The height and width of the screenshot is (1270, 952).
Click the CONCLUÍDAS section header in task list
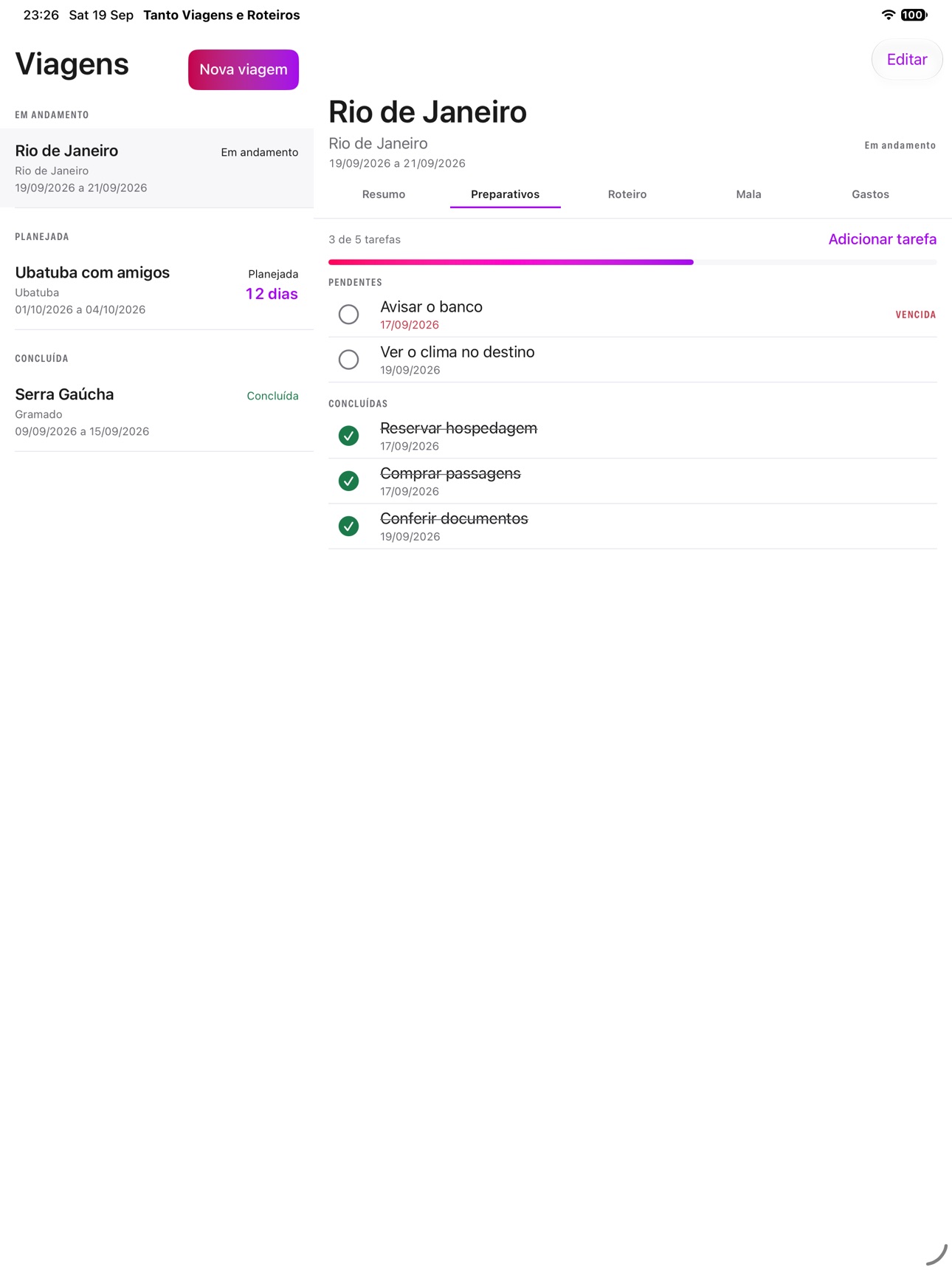(x=358, y=404)
